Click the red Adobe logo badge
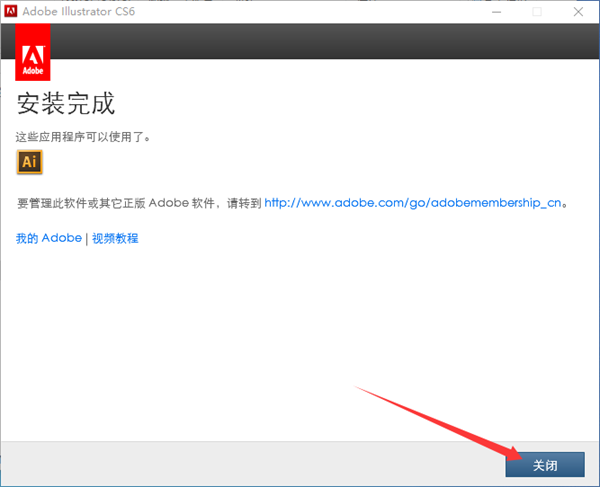This screenshot has width=600, height=487. pos(33,52)
